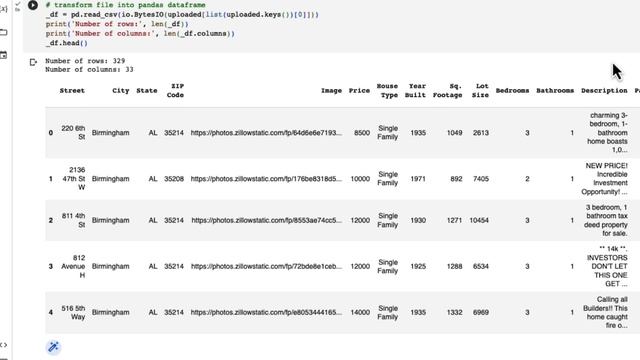Click the year built 1971 cell
Image resolution: width=640 pixels, height=360 pixels.
click(418, 179)
